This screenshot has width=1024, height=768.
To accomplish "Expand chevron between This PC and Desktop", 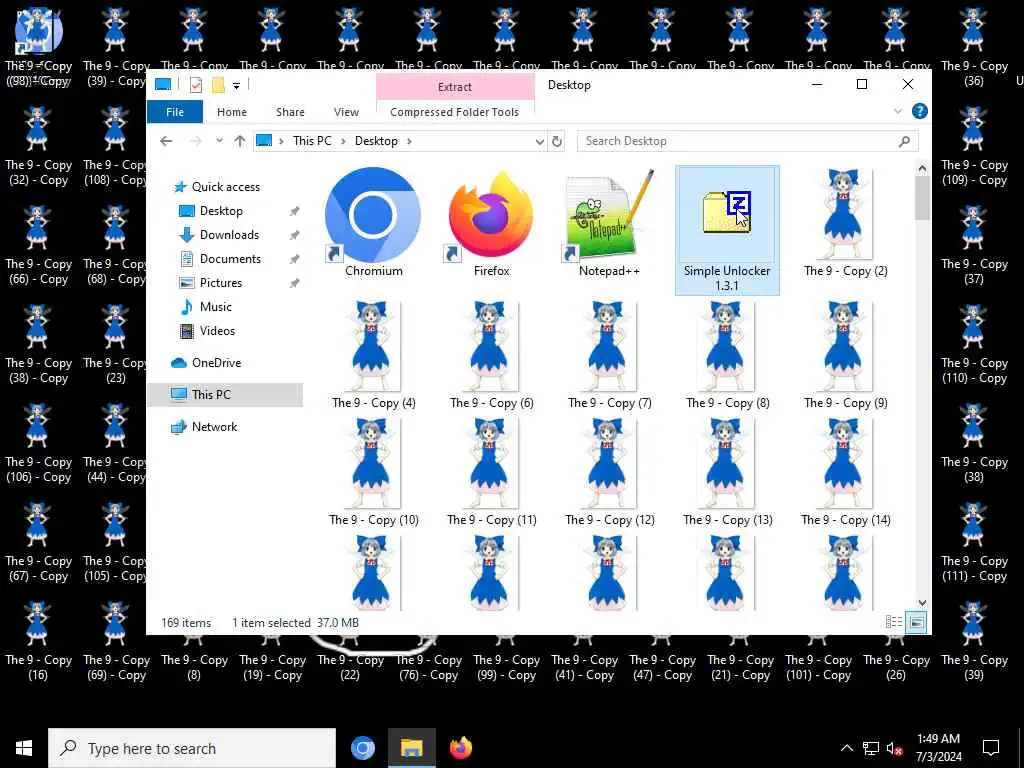I will point(344,141).
